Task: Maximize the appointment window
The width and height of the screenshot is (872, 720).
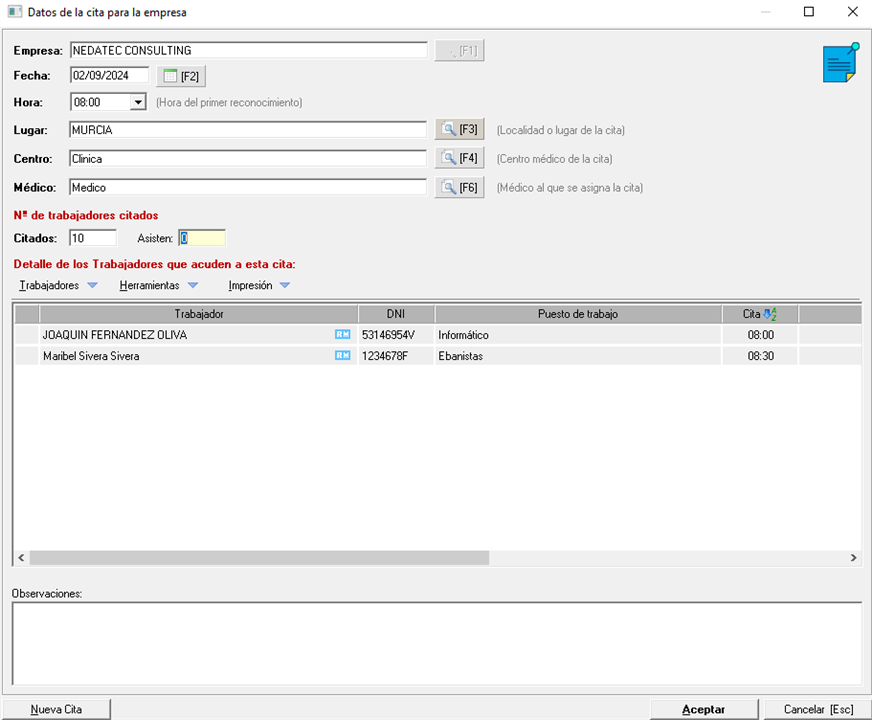Action: point(809,12)
